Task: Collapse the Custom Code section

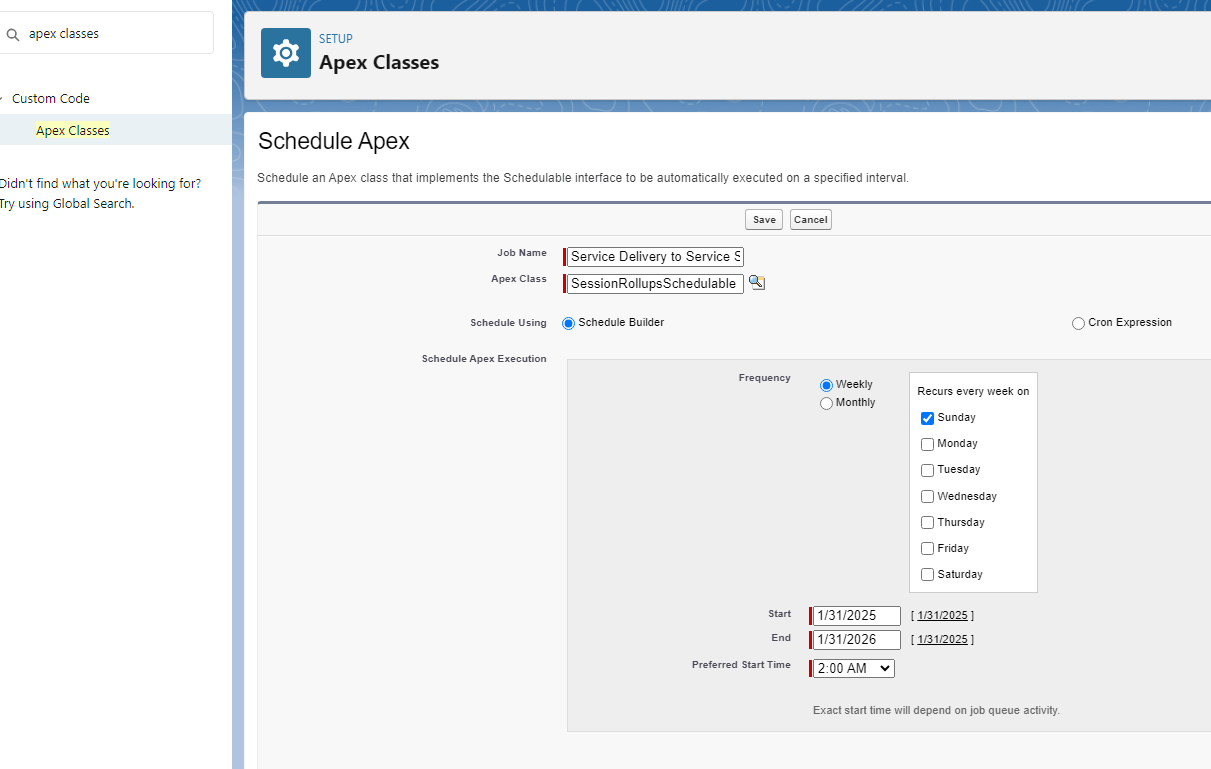Action: click(3, 99)
